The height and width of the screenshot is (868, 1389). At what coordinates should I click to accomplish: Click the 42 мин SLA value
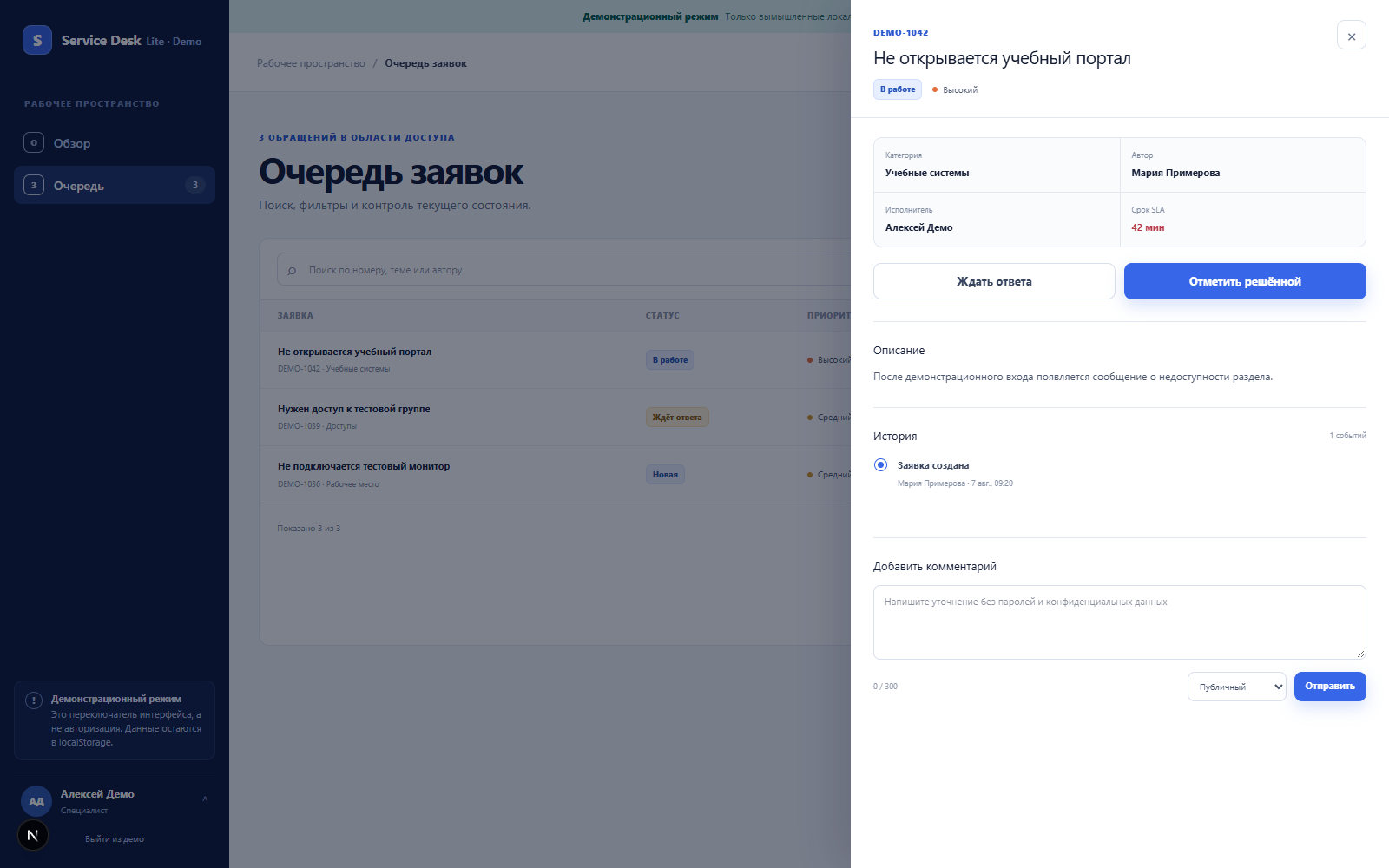pos(1148,227)
